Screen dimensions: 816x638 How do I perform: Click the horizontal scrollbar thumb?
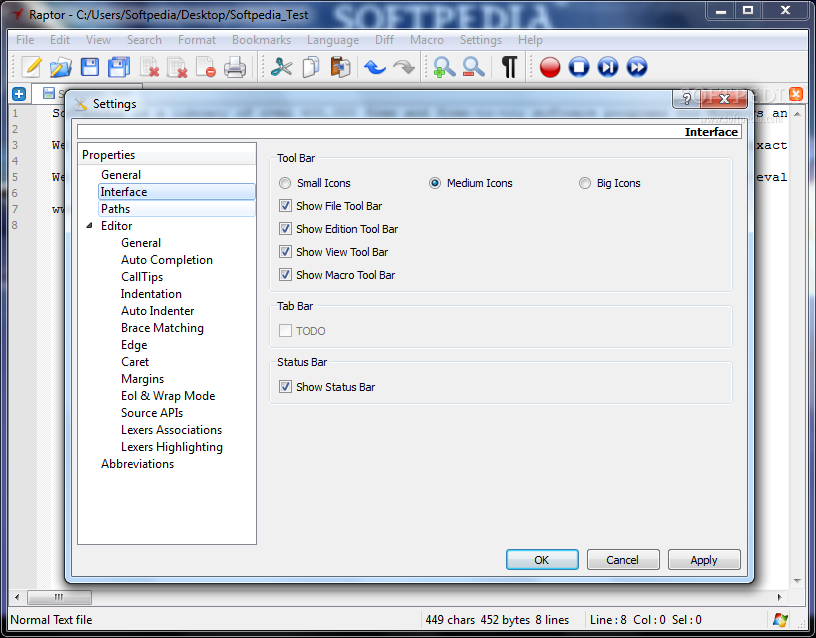[59, 597]
